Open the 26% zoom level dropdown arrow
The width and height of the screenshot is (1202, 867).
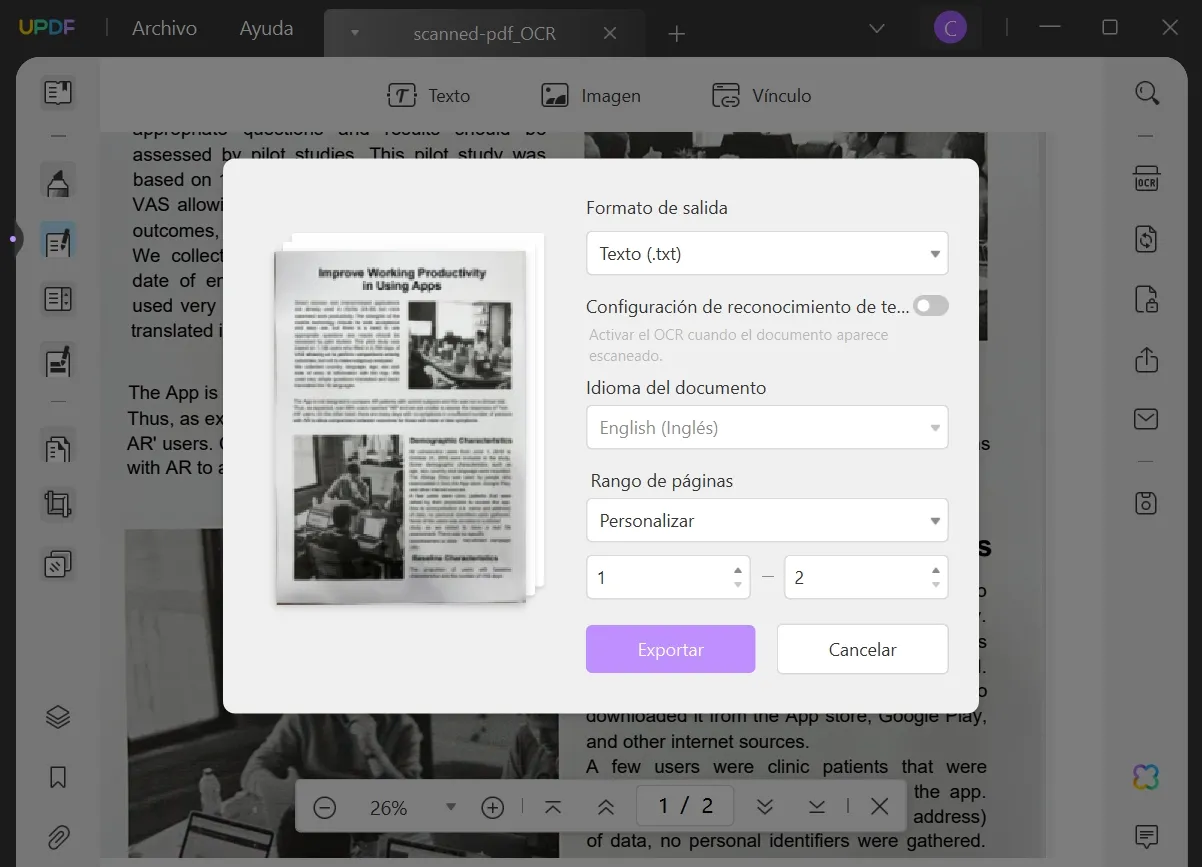click(450, 807)
